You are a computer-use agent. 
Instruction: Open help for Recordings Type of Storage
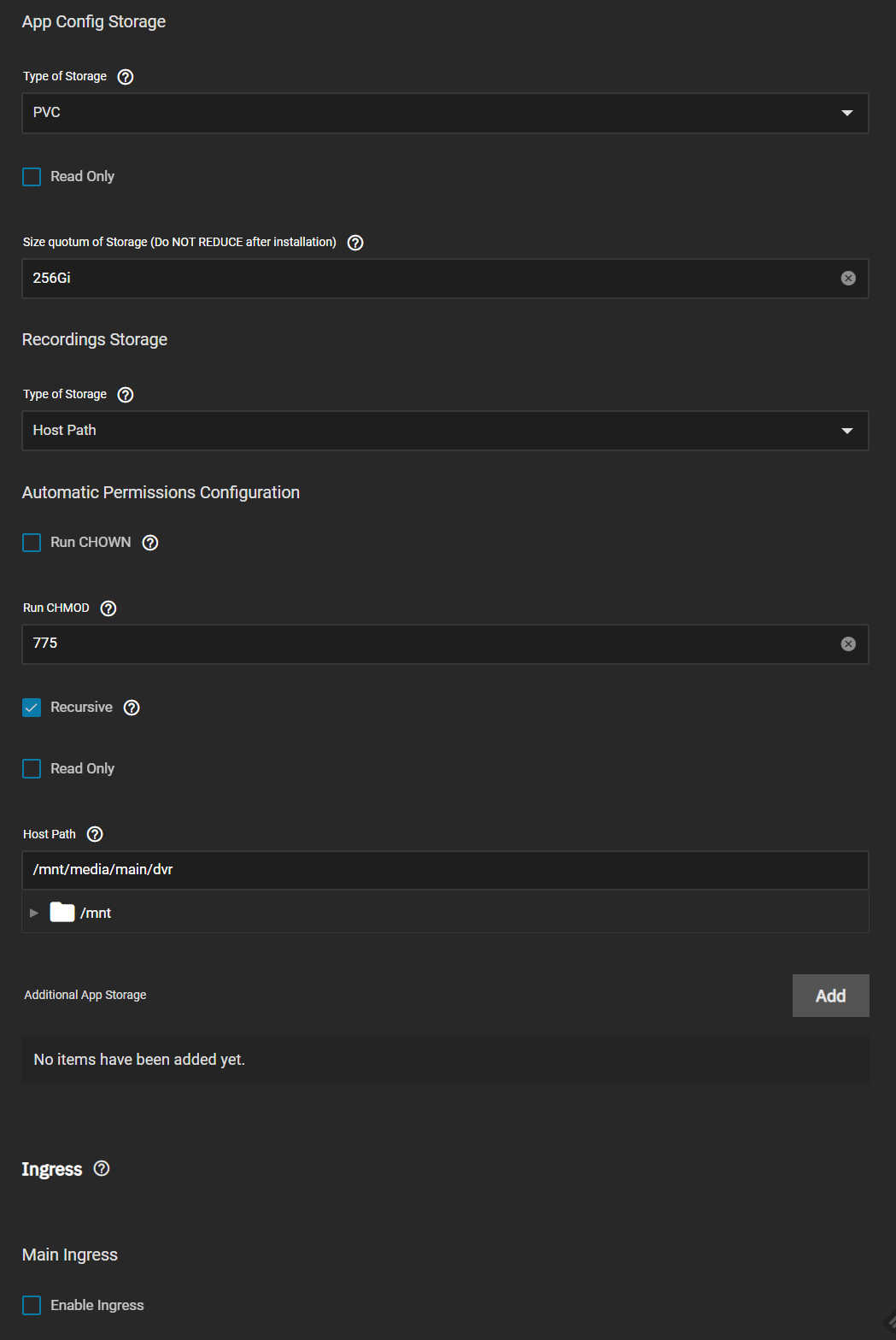pos(126,395)
